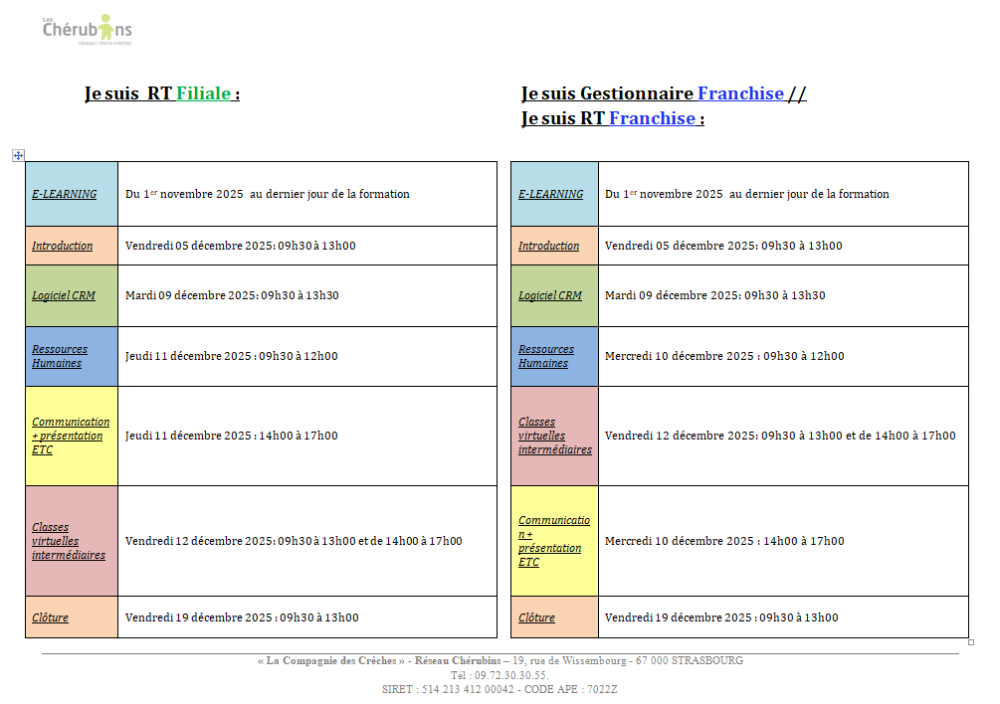
Task: Click Ressources Humaines cell in right table
Action: pyautogui.click(x=546, y=356)
